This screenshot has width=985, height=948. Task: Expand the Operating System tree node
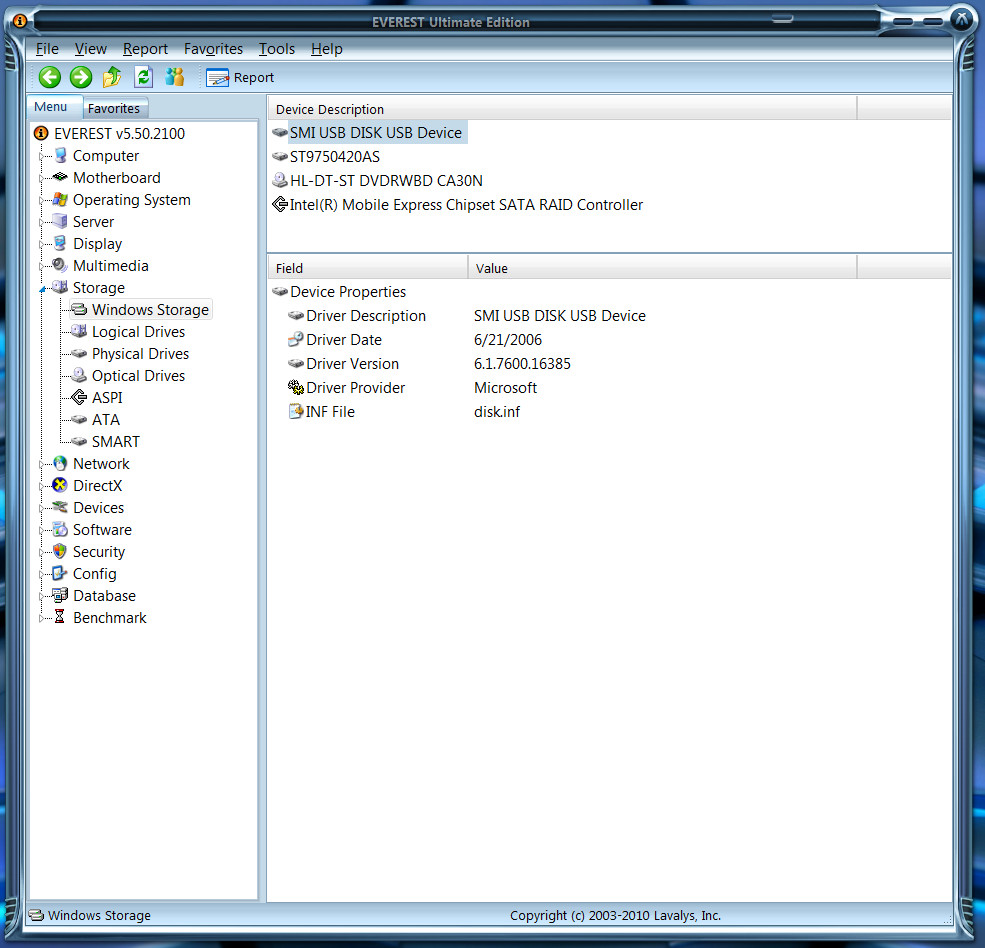pos(41,200)
